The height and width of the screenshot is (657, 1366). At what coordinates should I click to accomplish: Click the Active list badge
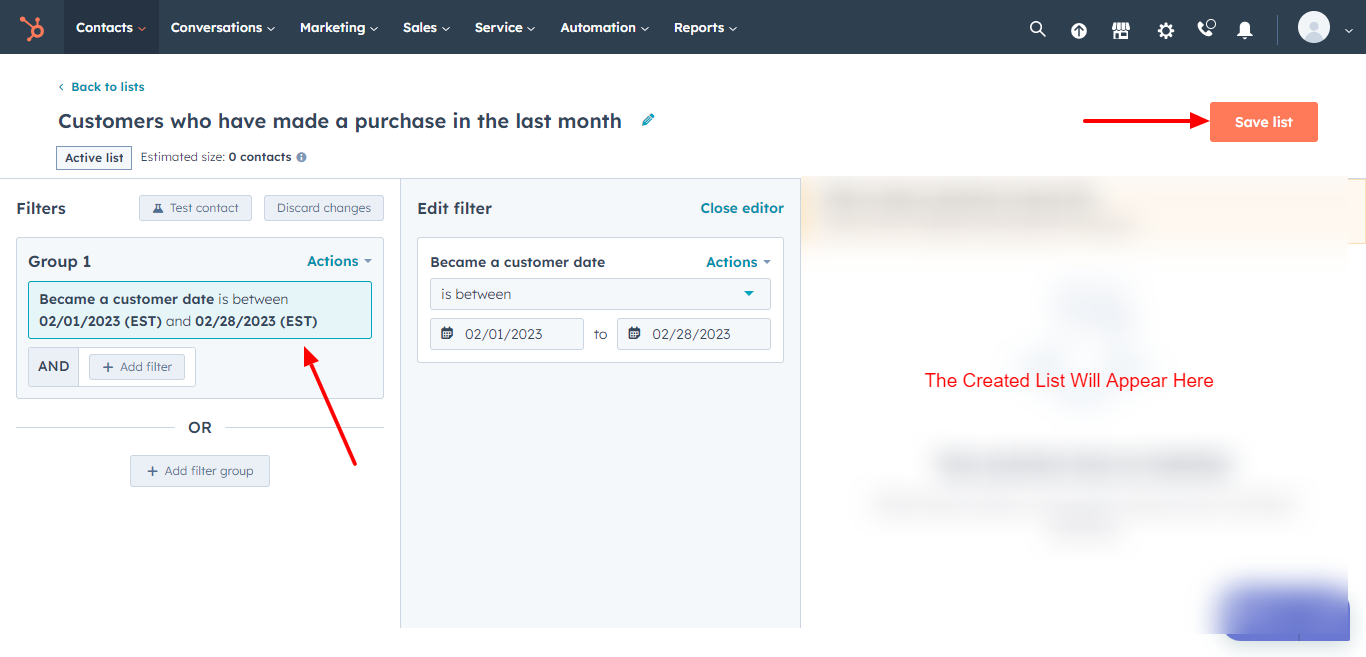[93, 157]
